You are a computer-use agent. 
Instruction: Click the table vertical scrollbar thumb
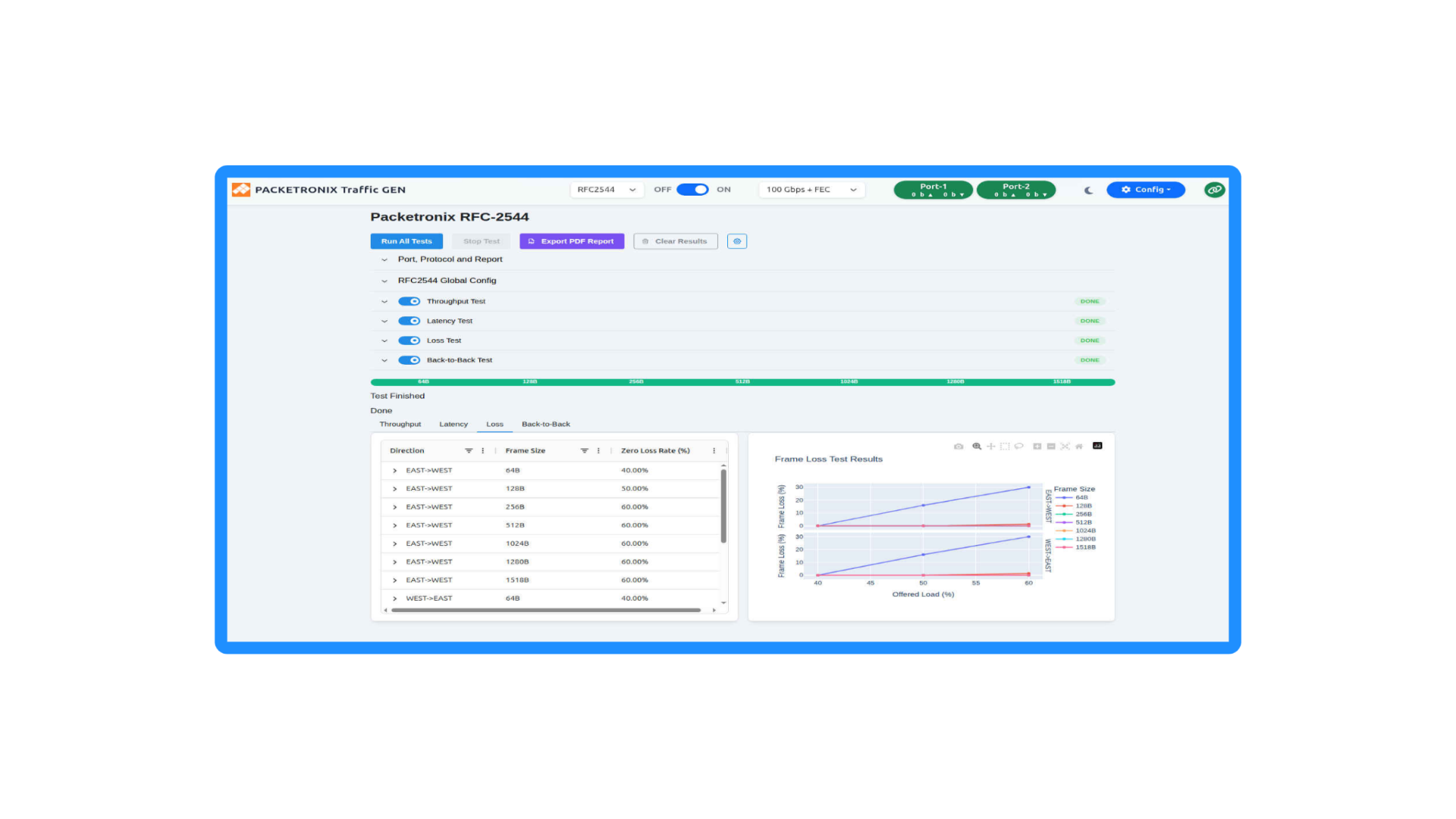click(723, 506)
